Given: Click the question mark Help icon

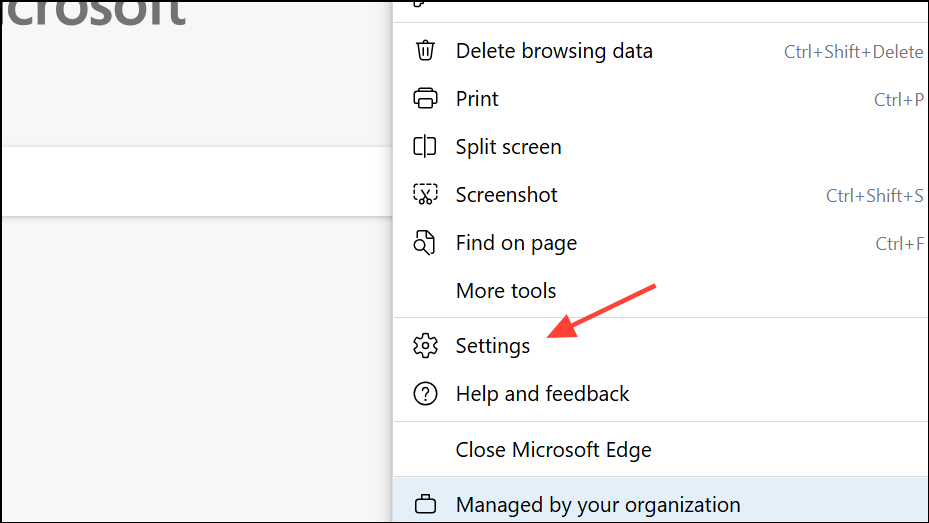Looking at the screenshot, I should (x=425, y=394).
